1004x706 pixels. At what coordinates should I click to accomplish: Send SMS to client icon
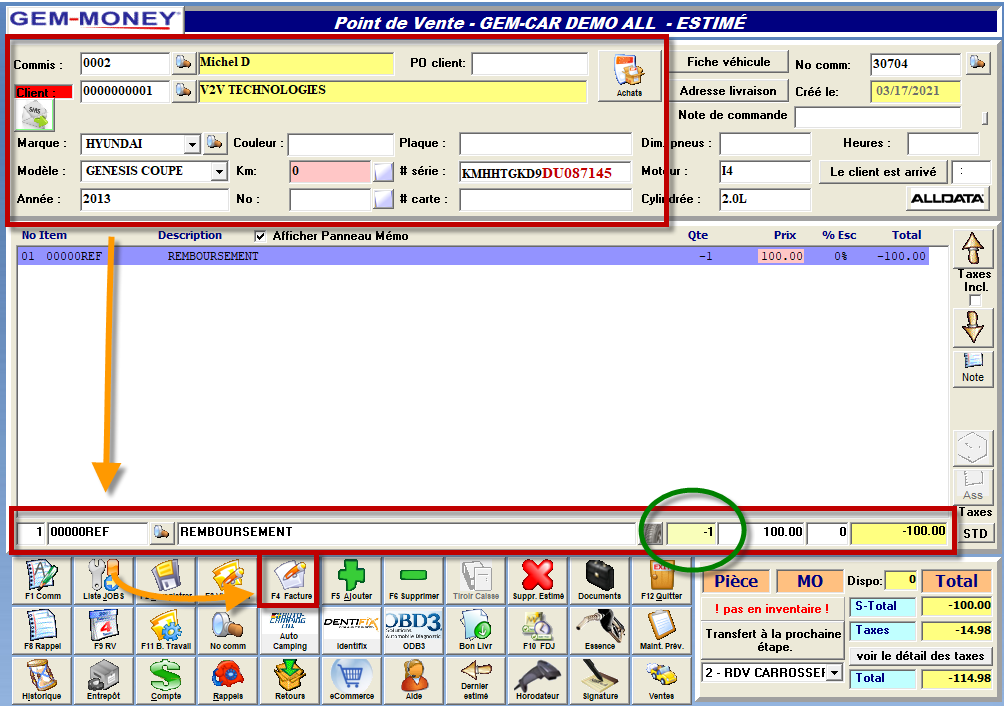[x=35, y=116]
